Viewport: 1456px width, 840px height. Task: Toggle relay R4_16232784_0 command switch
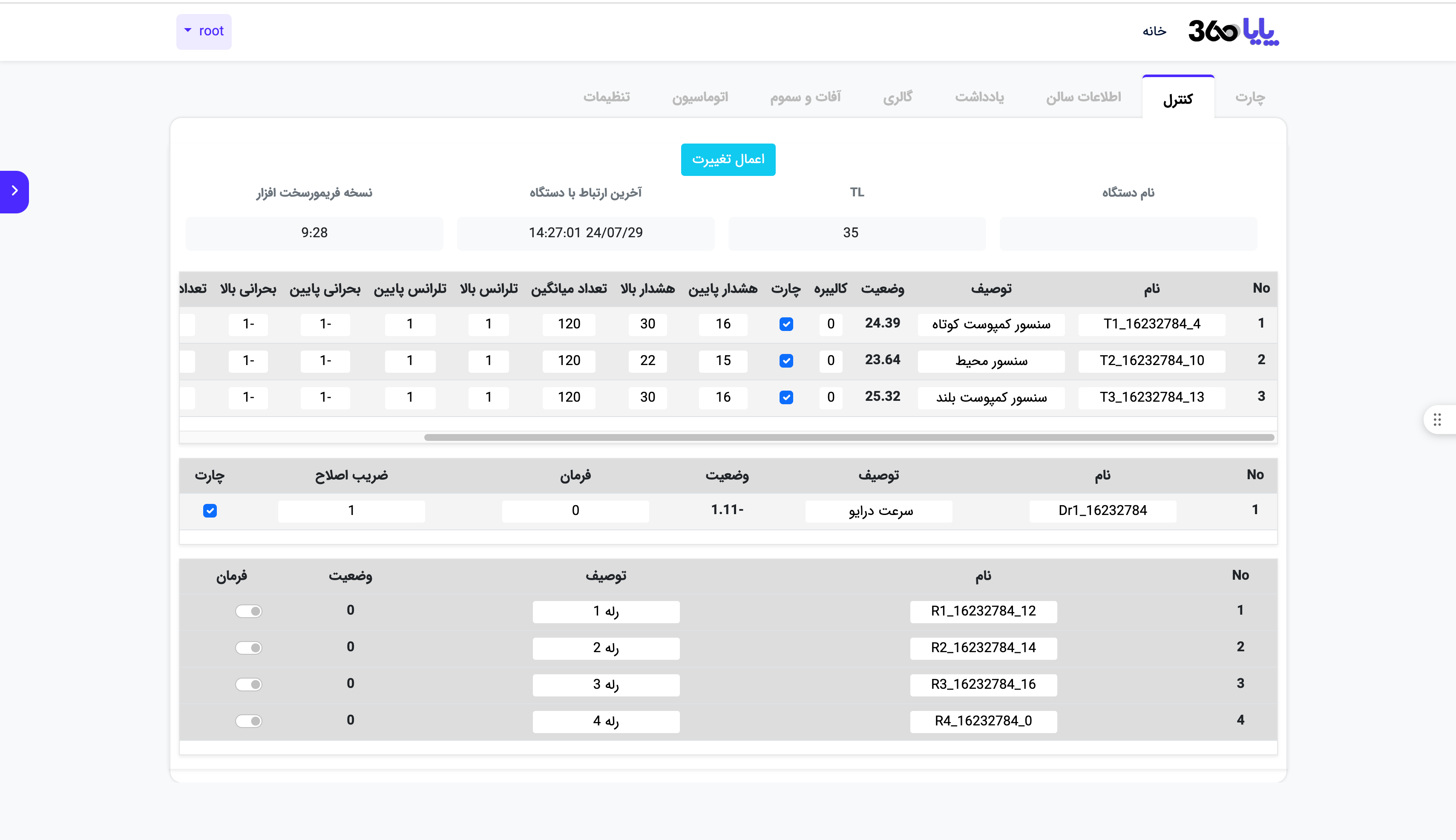click(x=249, y=721)
